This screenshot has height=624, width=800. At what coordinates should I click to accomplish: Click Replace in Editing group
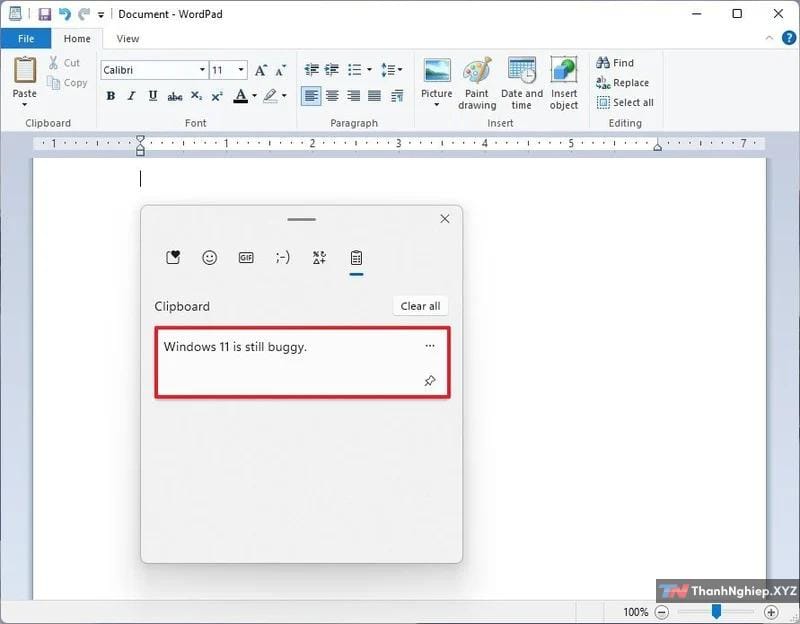click(x=622, y=83)
